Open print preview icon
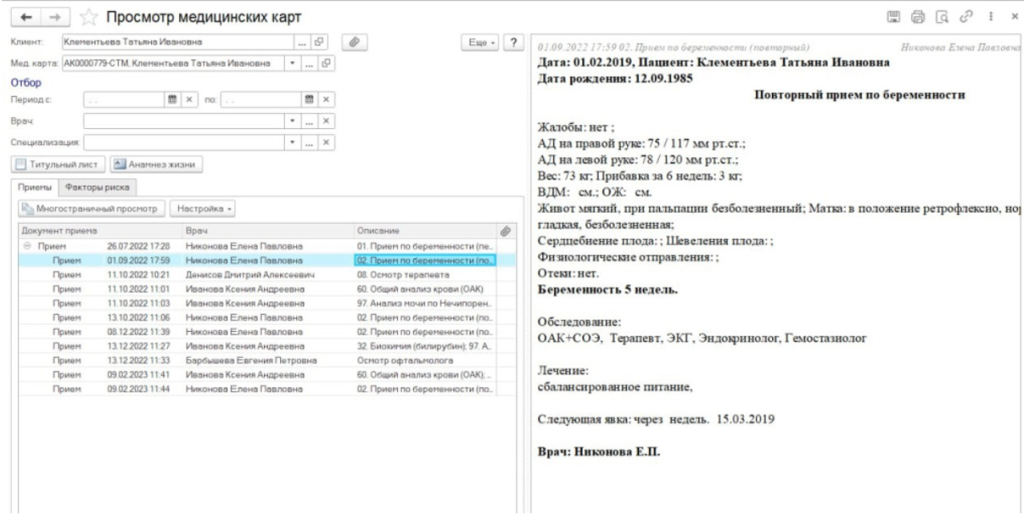1024x521 pixels. pos(942,17)
